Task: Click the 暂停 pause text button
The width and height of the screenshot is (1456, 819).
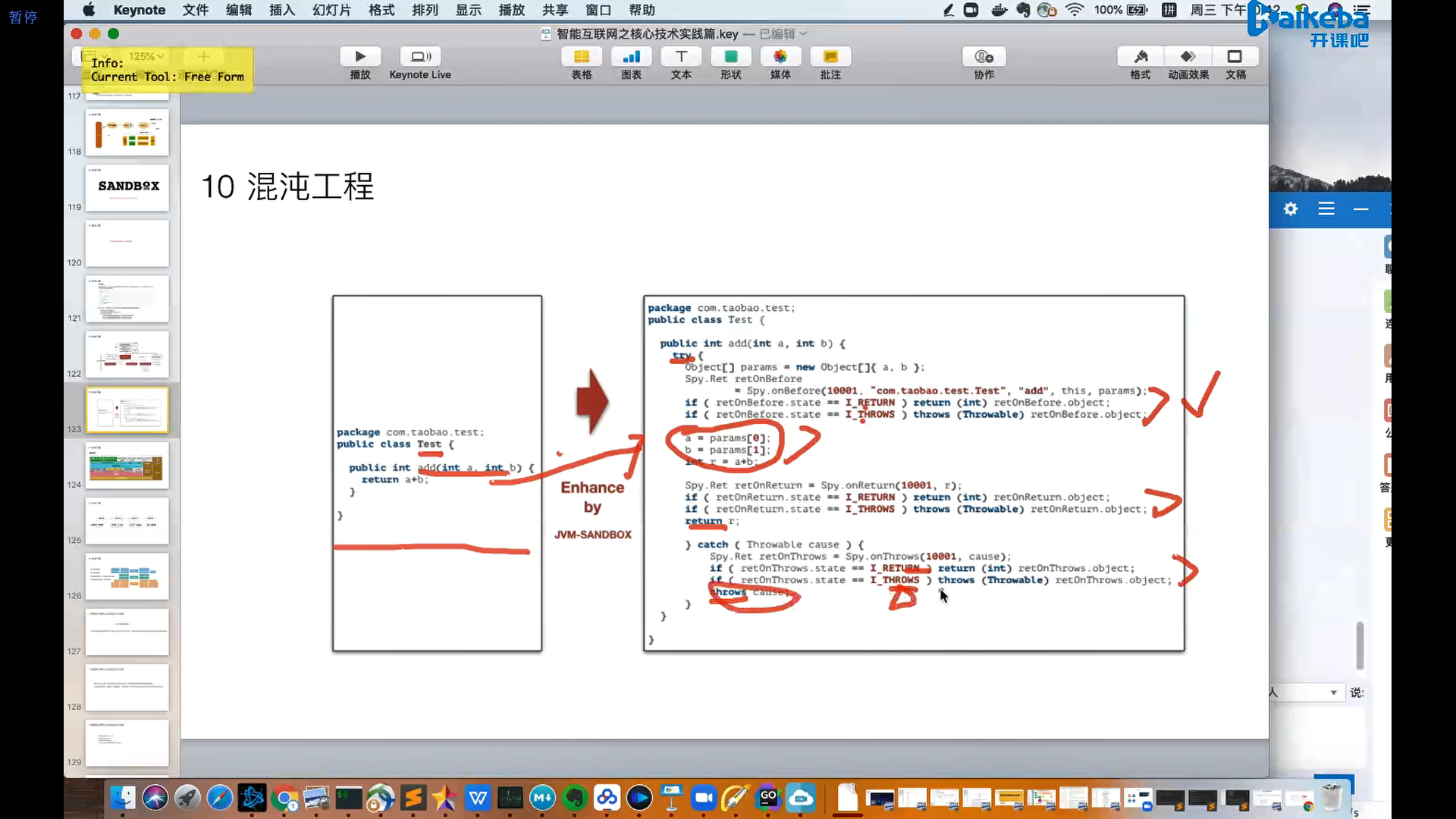Action: click(x=23, y=17)
